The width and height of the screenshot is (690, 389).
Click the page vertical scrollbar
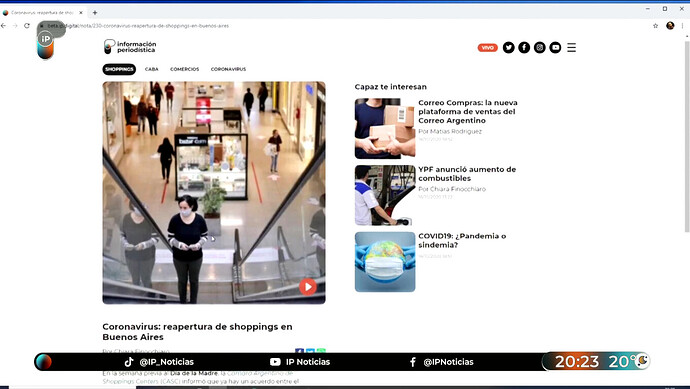687,136
